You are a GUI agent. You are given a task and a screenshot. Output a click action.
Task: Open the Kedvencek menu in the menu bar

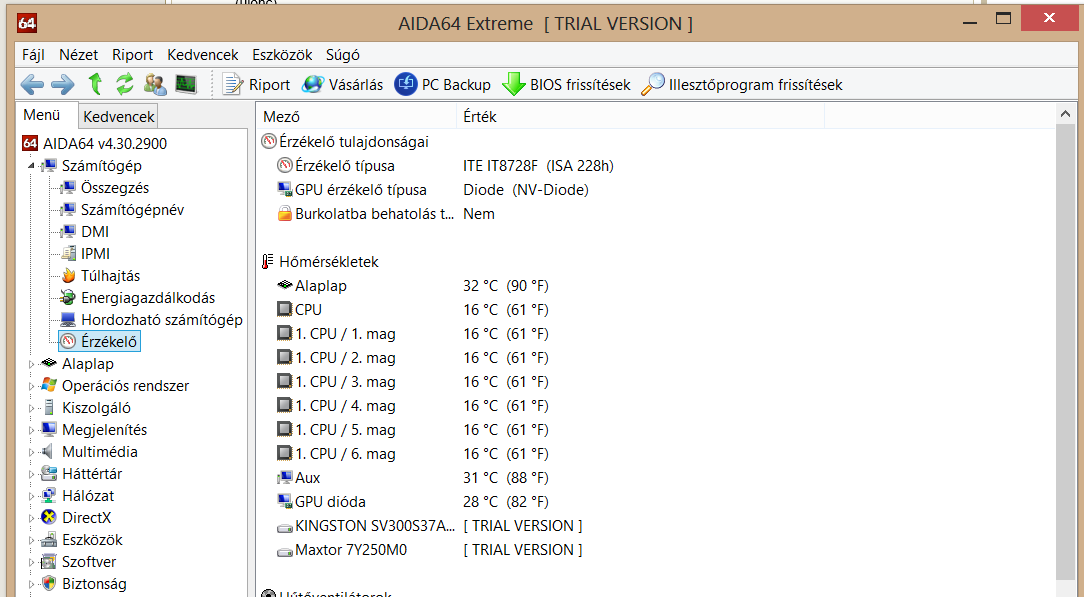[203, 55]
